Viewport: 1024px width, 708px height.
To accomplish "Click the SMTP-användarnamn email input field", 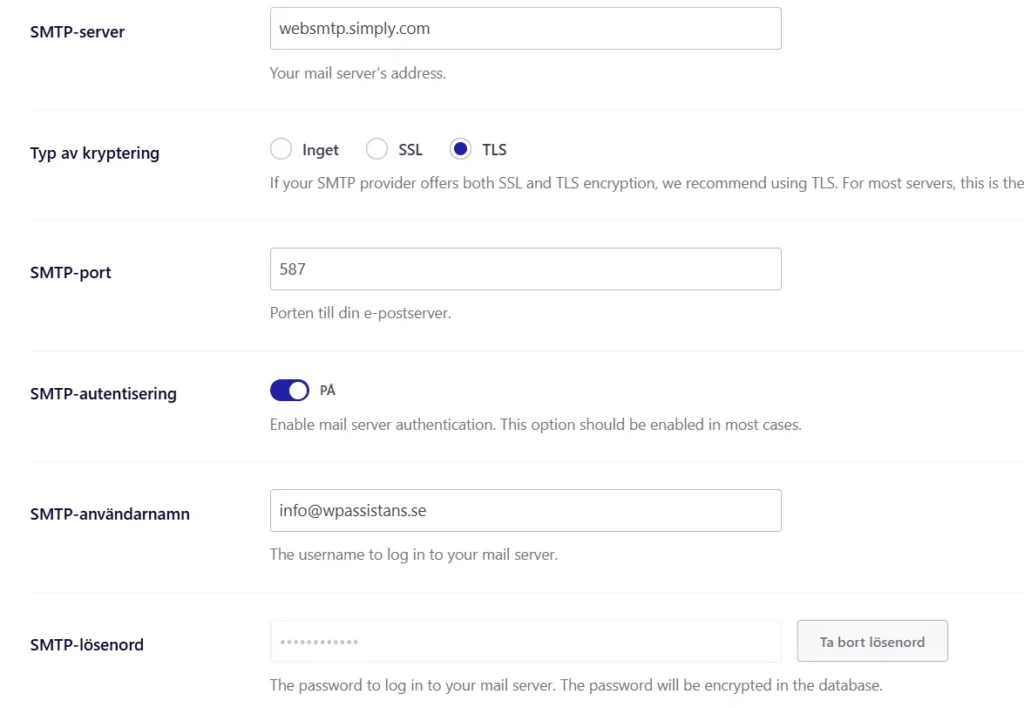I will coord(526,511).
